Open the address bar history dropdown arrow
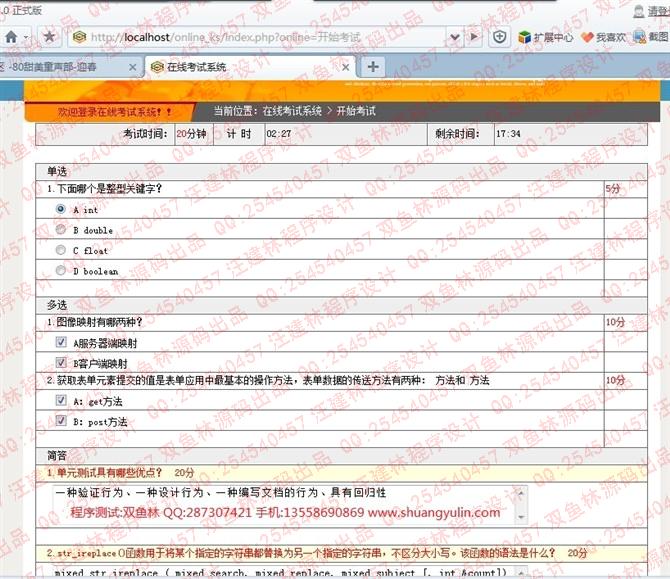The height and width of the screenshot is (579, 670). (455, 37)
